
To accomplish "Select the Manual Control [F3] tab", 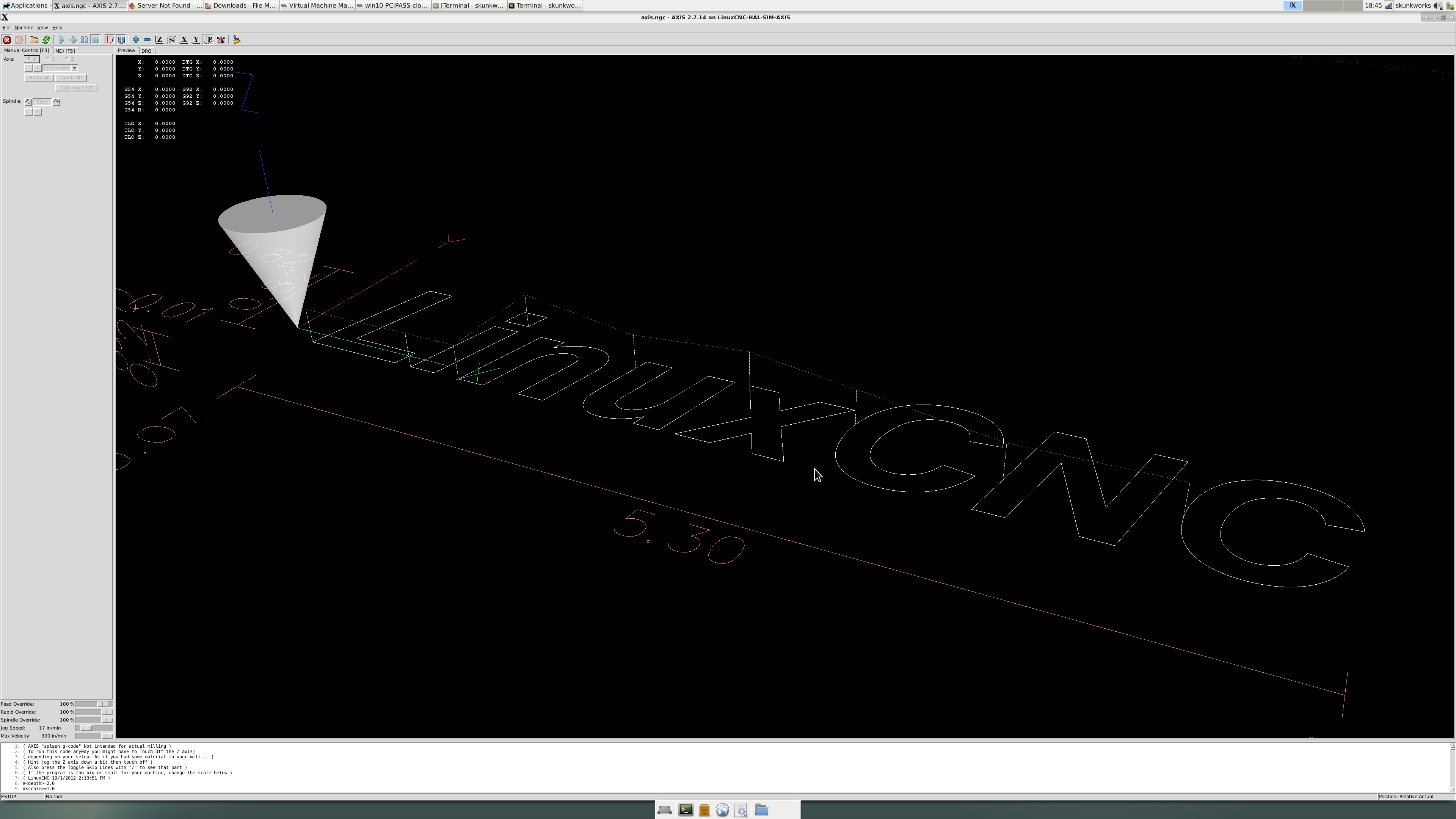I will [27, 50].
